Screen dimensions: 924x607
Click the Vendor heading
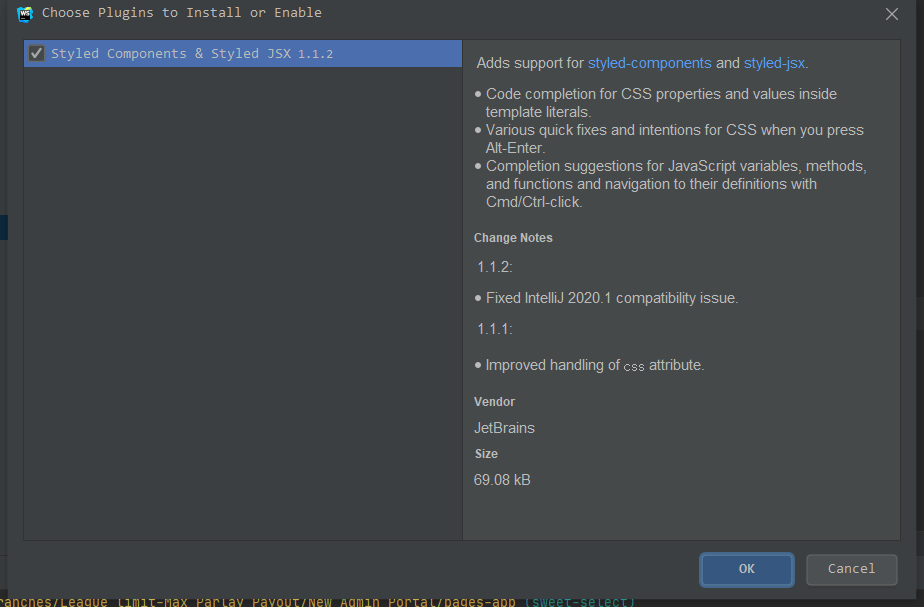pyautogui.click(x=494, y=402)
